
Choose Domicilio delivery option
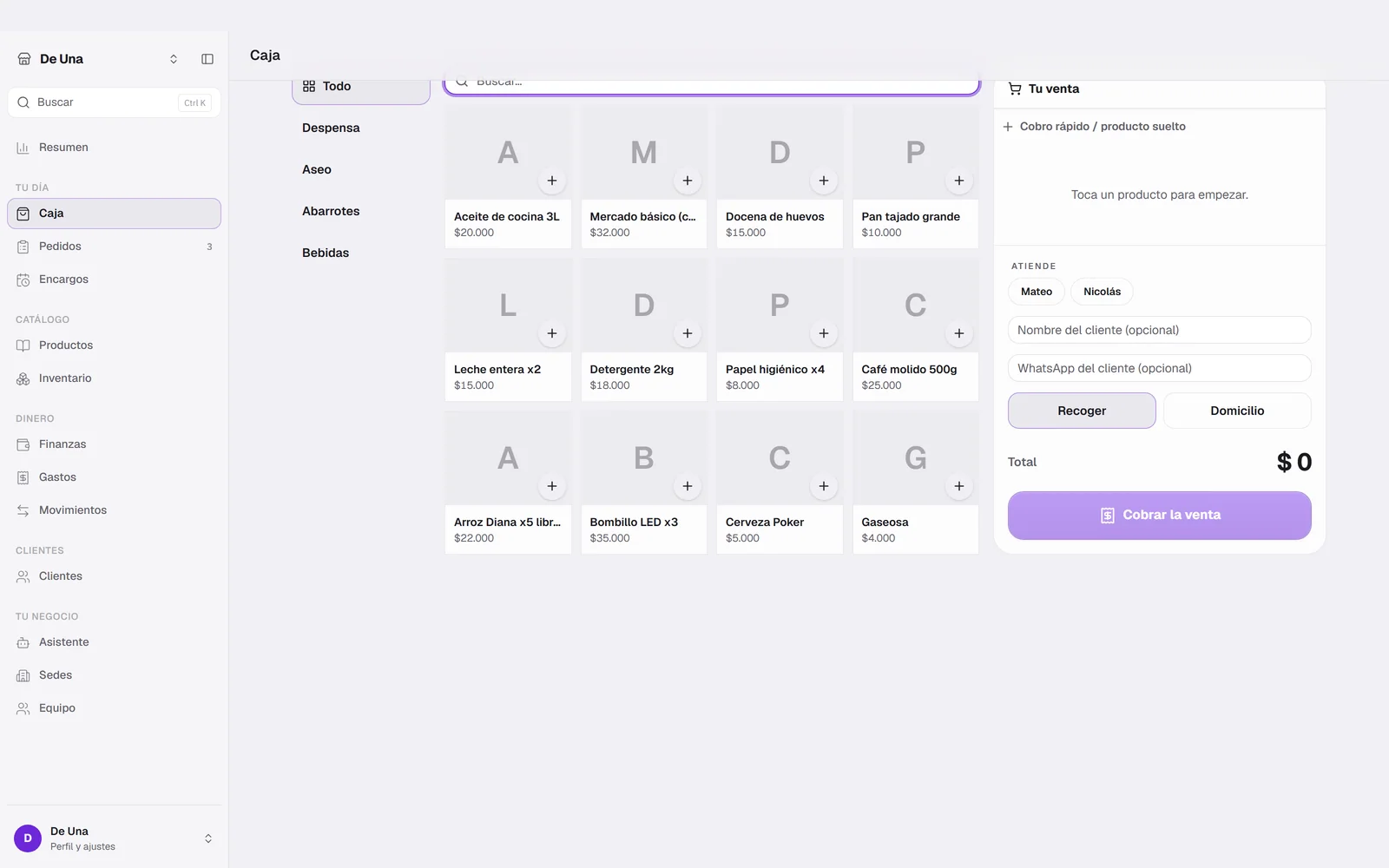[1237, 411]
